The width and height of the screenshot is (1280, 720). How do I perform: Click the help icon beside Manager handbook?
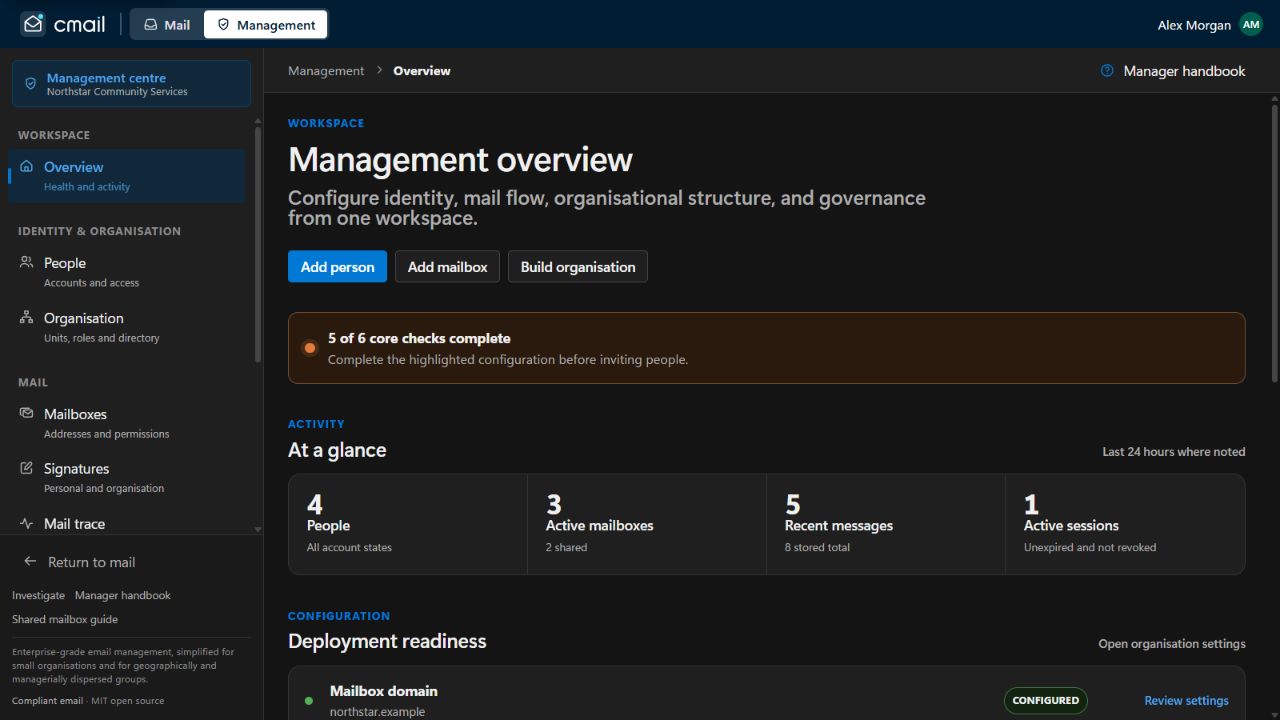pos(1107,71)
